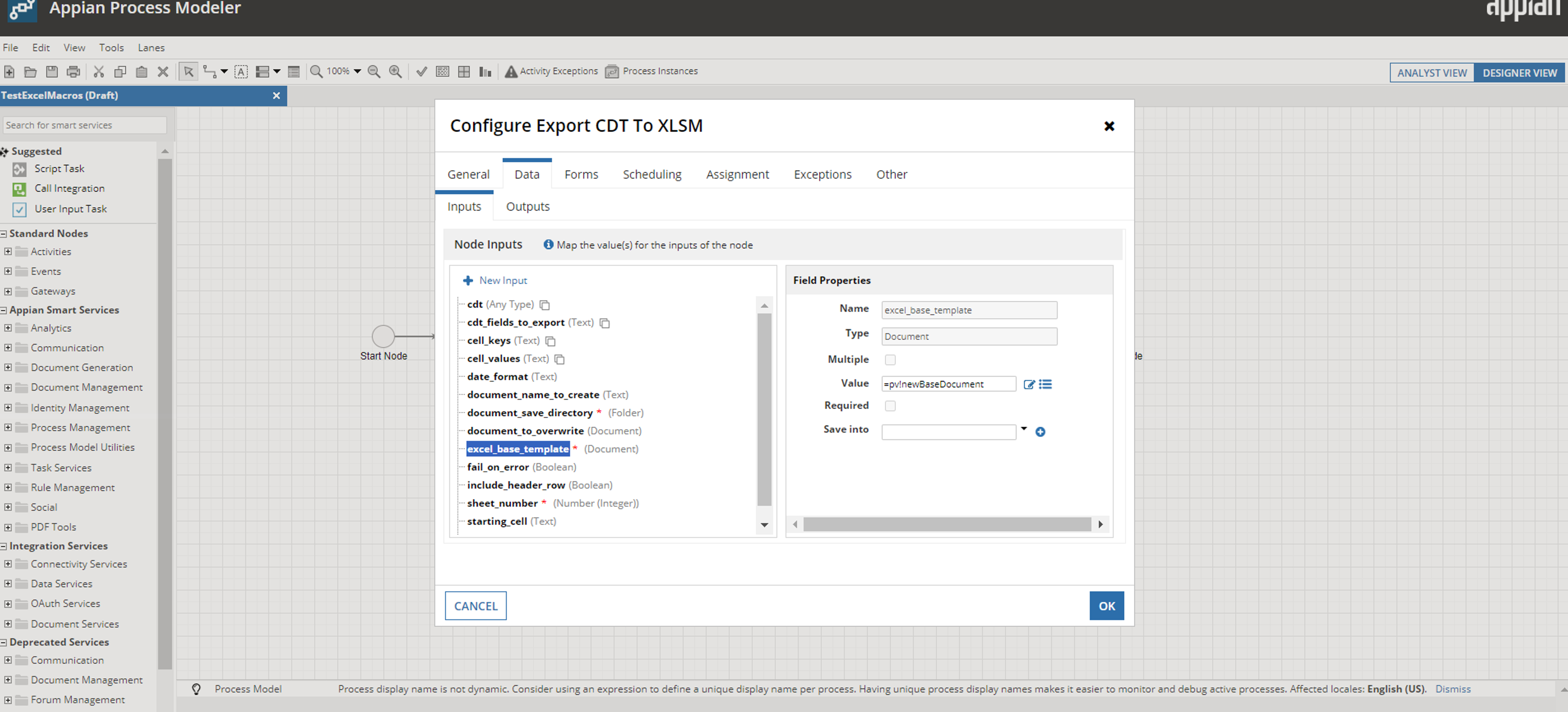Image resolution: width=1568 pixels, height=712 pixels.
Task: Cut selected node with scissors icon
Action: coord(98,72)
